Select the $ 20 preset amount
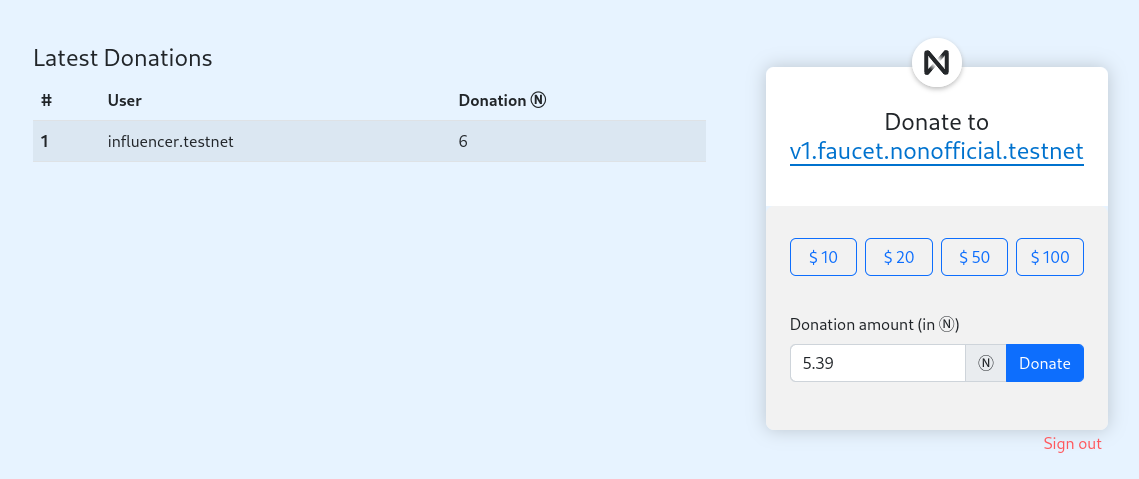1139x479 pixels. point(899,257)
